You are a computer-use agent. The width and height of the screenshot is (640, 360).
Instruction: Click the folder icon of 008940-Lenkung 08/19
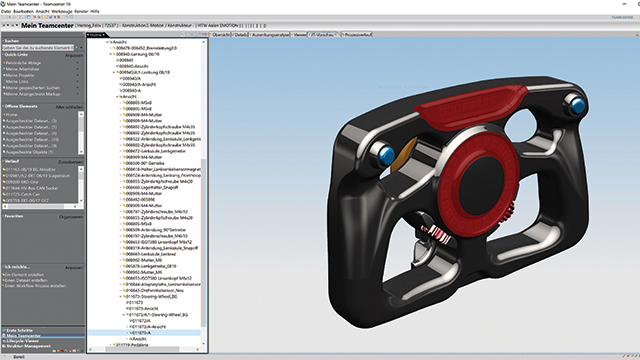coord(115,54)
